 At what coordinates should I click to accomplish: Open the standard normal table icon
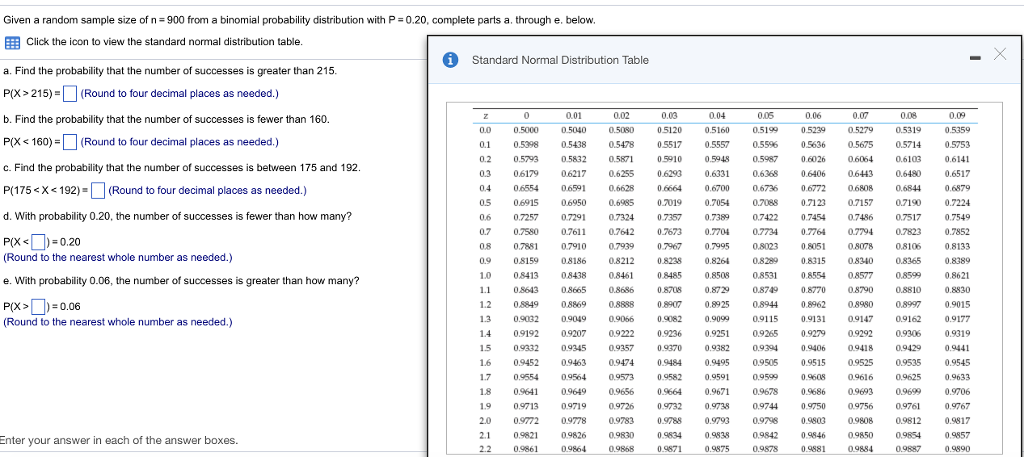[12, 42]
